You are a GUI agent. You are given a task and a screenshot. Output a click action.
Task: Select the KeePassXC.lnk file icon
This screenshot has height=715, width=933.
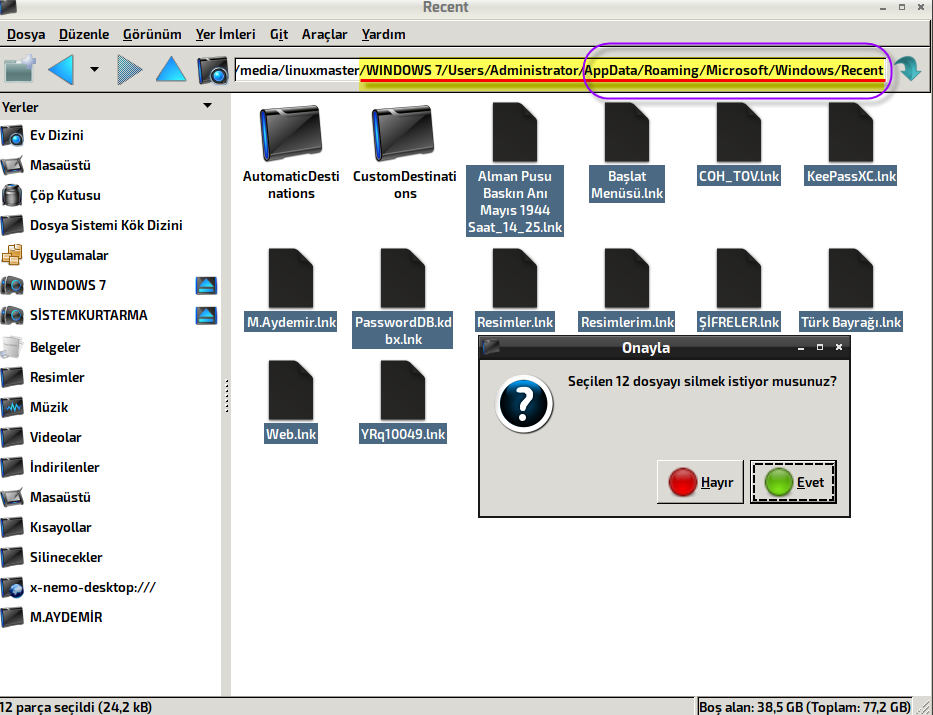[850, 133]
